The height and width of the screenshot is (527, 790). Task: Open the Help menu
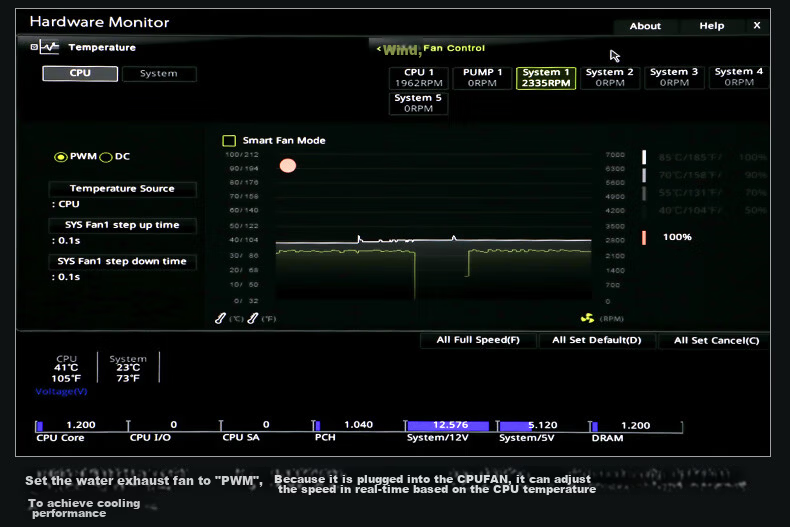tap(711, 26)
